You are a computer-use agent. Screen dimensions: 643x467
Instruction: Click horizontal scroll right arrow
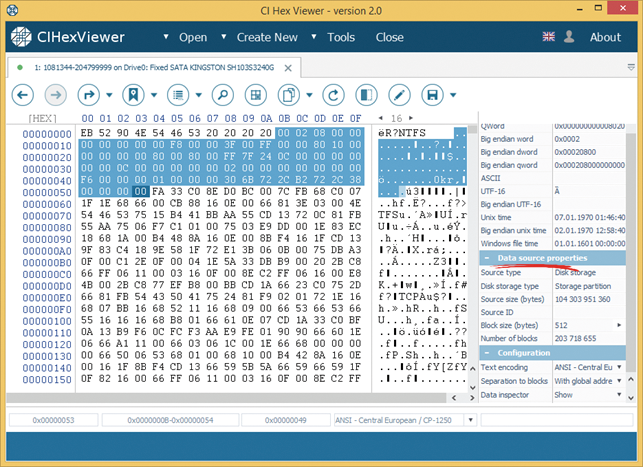(472, 397)
